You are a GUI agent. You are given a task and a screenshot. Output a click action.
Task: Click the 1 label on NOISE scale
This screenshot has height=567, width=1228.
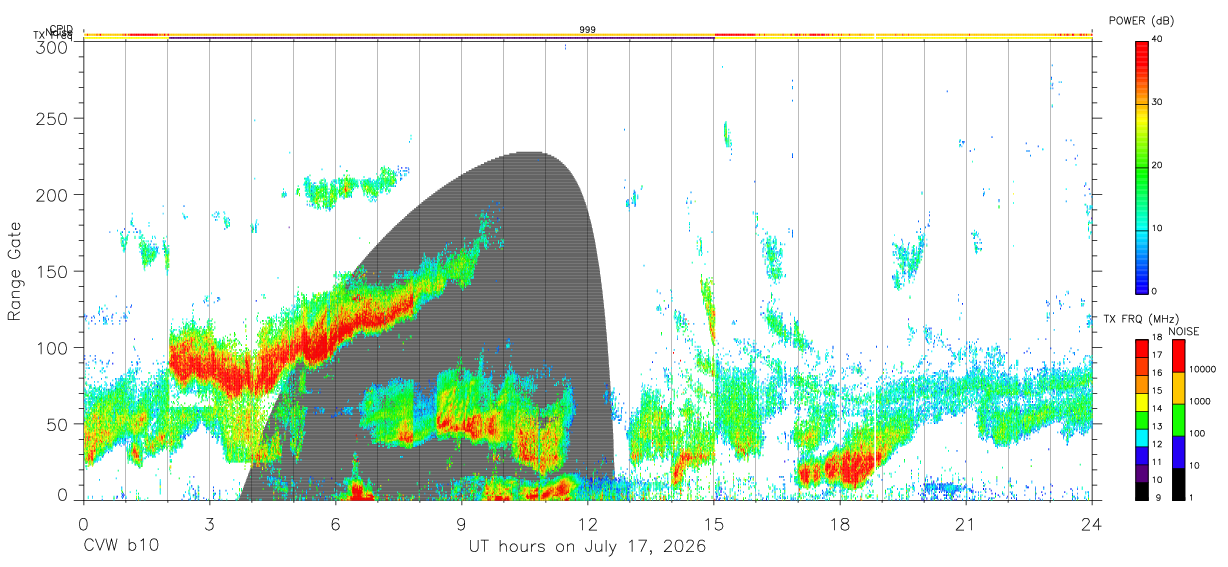point(1191,497)
